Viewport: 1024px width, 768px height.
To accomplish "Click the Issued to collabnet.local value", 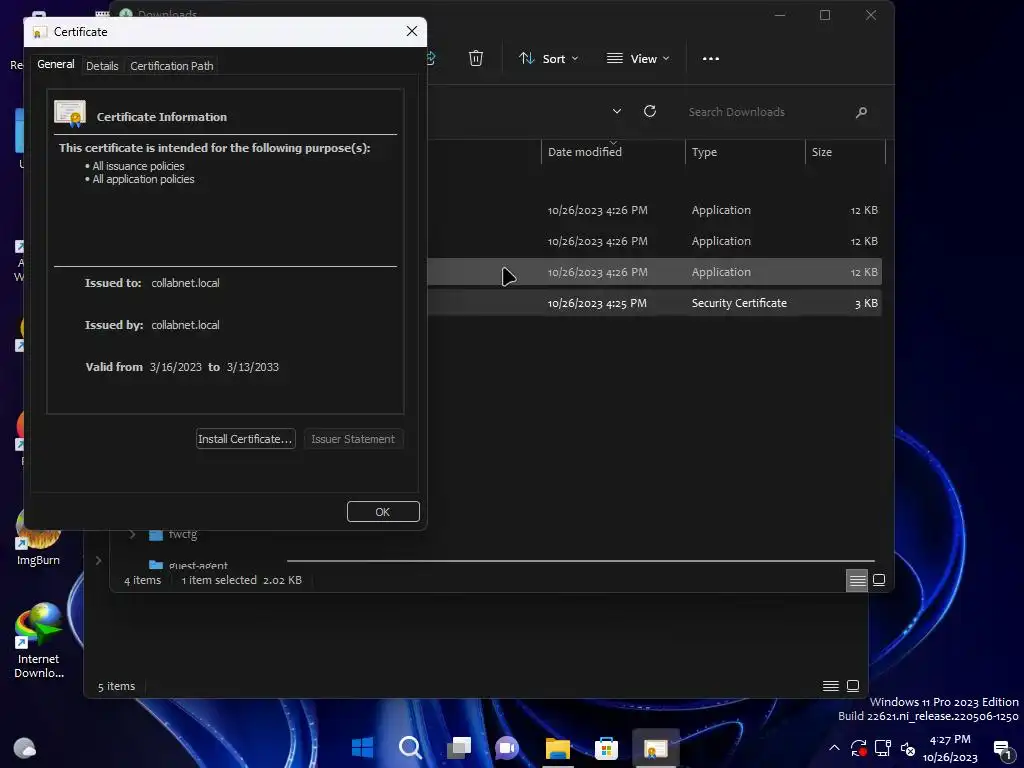I will click(185, 283).
